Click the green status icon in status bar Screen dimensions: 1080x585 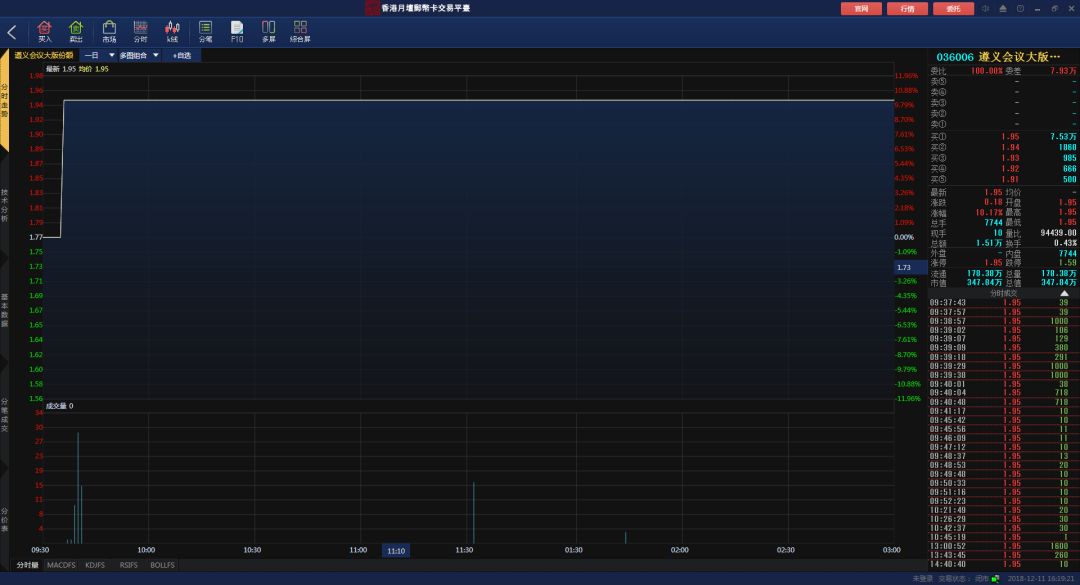pyautogui.click(x=995, y=579)
